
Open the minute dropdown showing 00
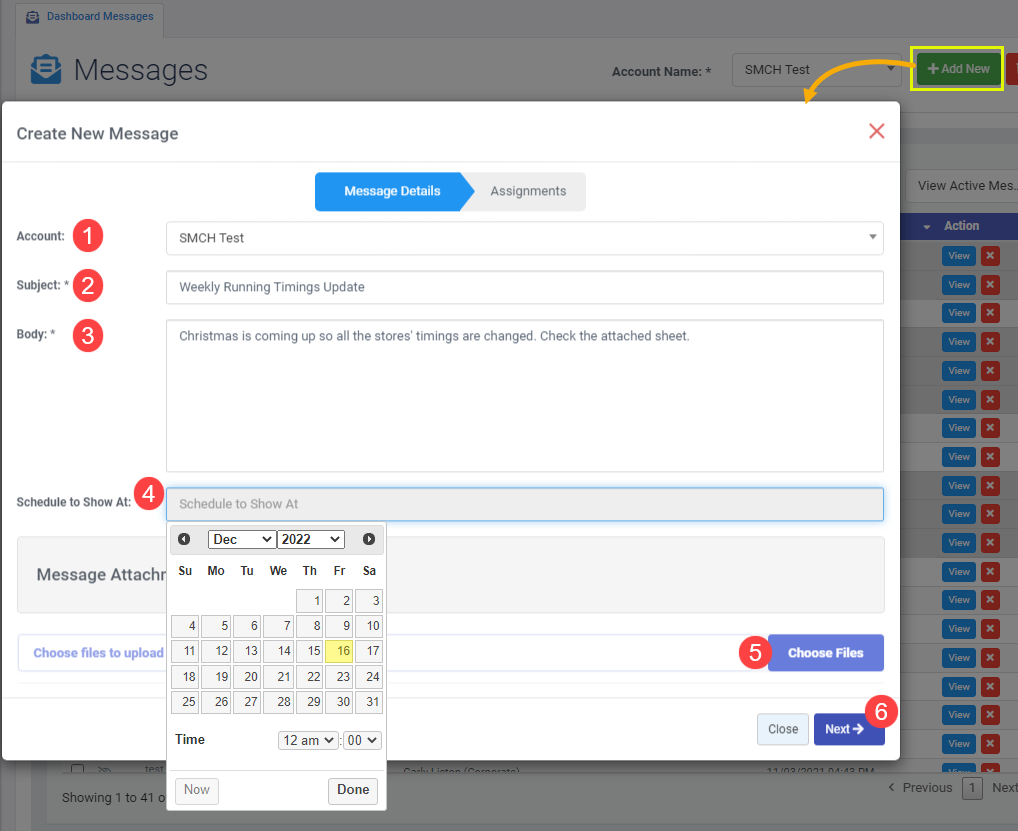pos(362,740)
